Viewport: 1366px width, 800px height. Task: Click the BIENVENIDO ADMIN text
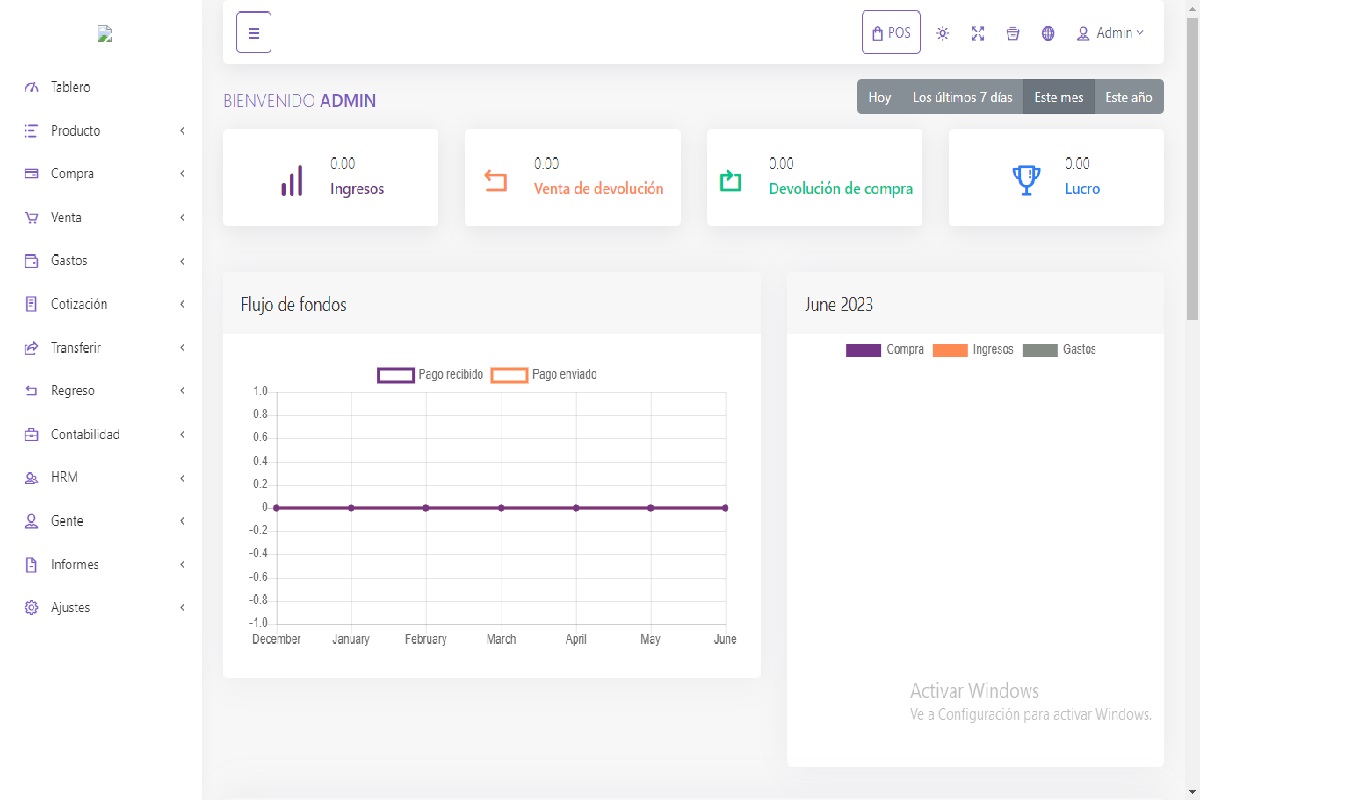300,101
